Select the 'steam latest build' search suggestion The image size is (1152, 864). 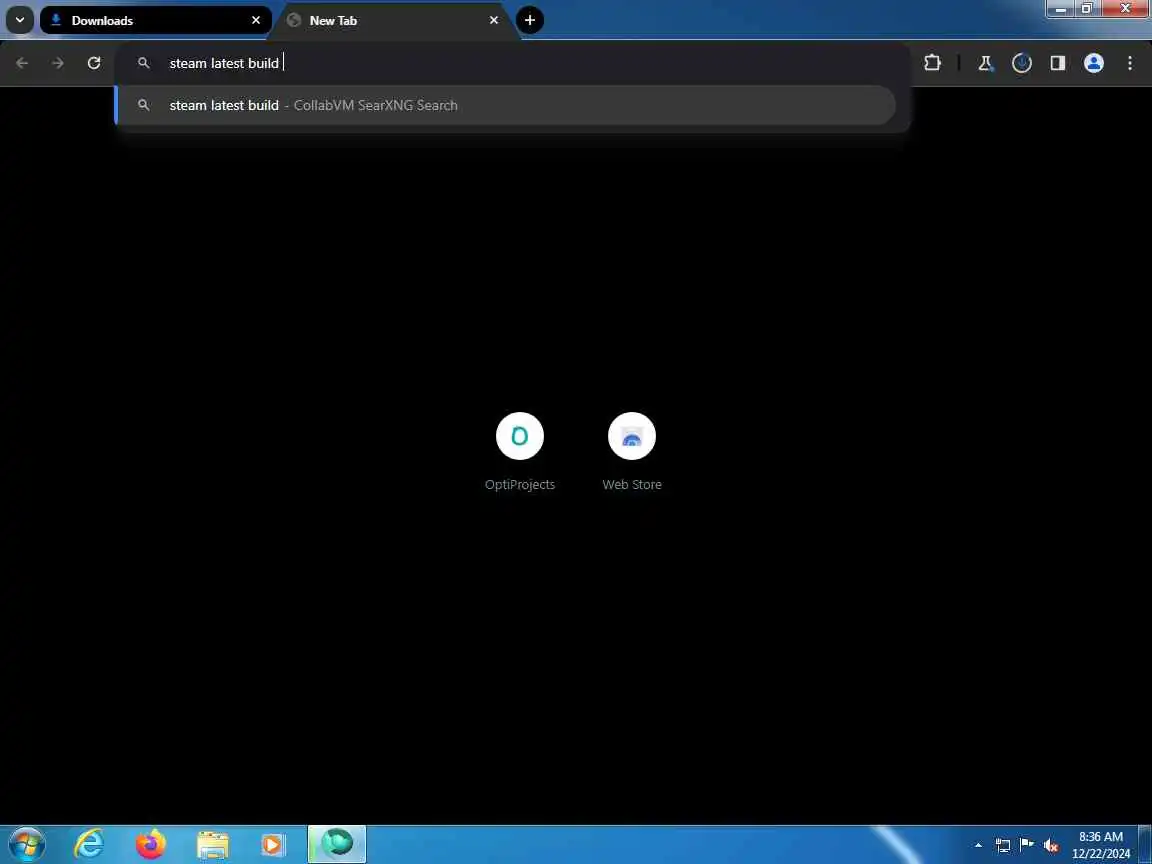point(506,105)
